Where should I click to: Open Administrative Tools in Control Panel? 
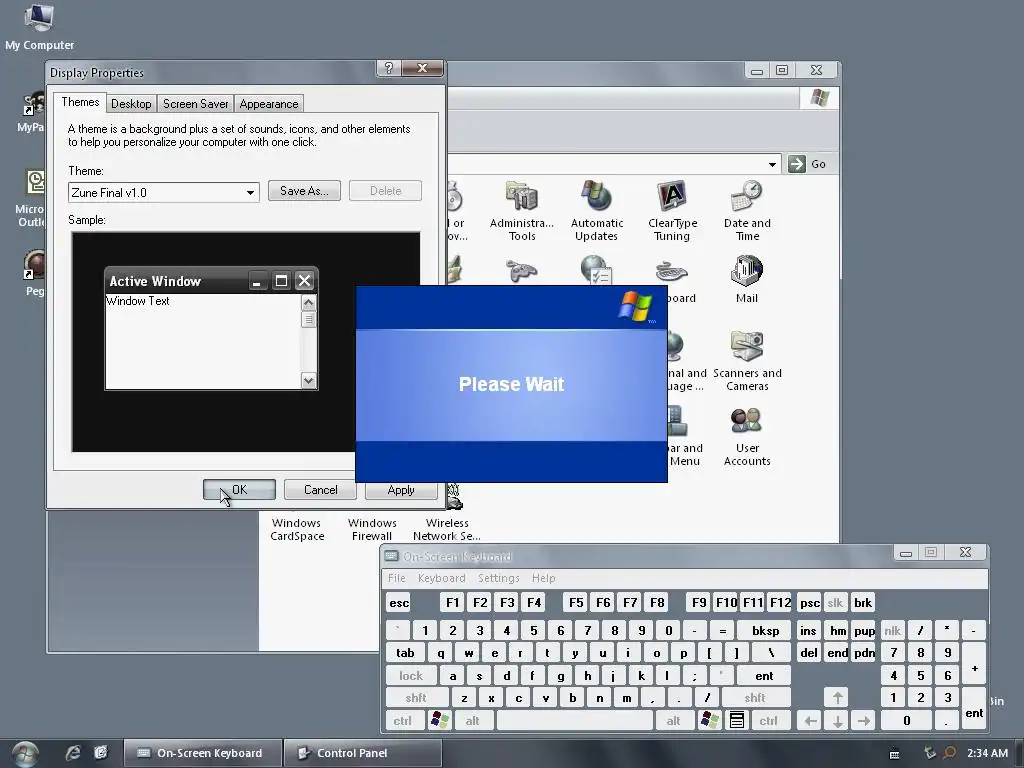pos(522,210)
